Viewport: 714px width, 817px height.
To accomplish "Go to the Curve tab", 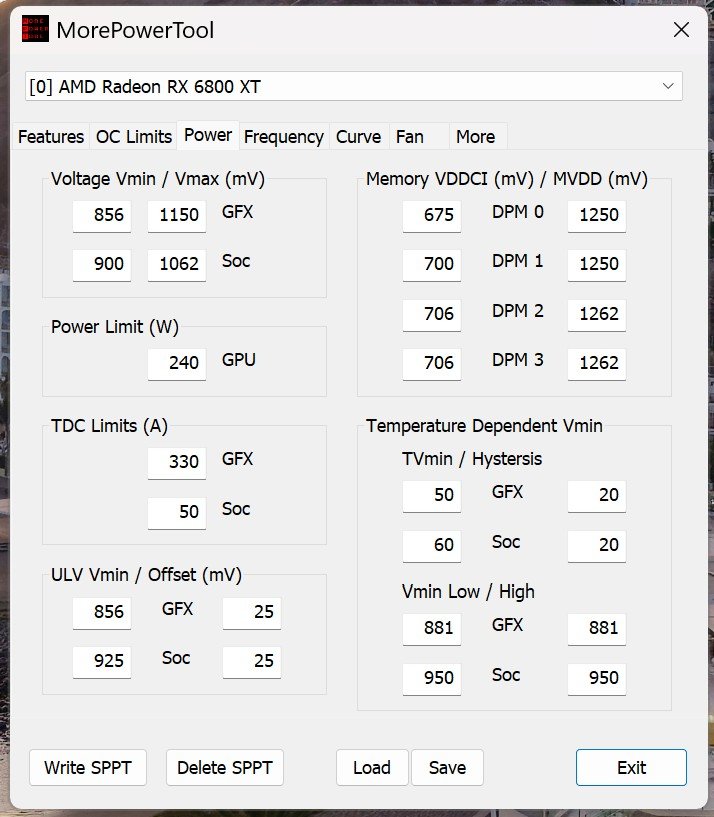I will point(359,137).
